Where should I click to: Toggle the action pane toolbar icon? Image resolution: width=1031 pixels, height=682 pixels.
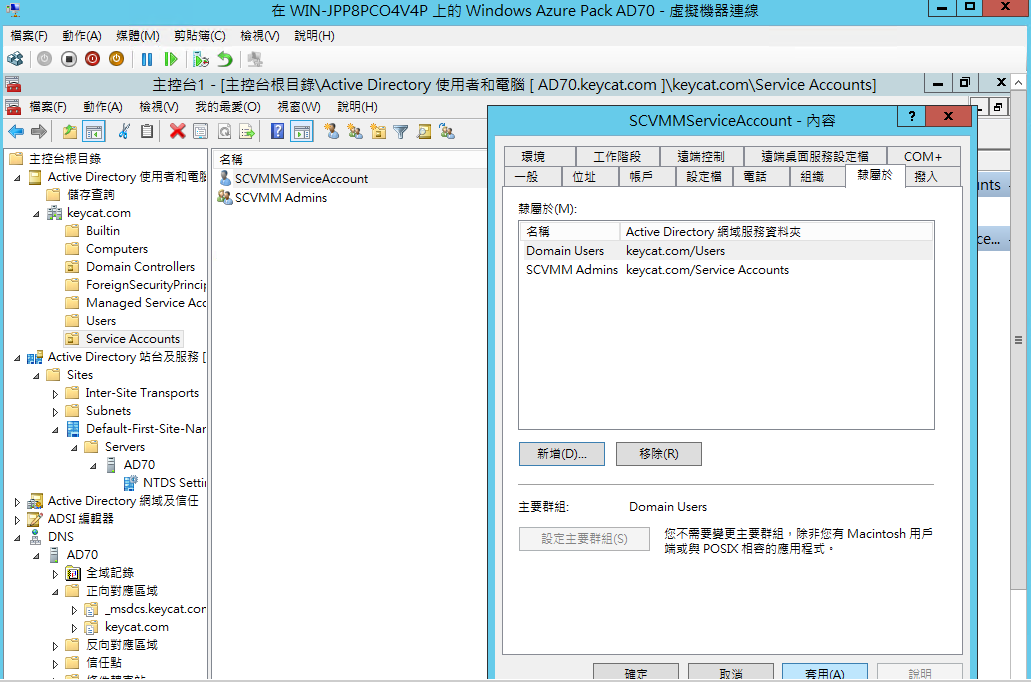click(302, 132)
